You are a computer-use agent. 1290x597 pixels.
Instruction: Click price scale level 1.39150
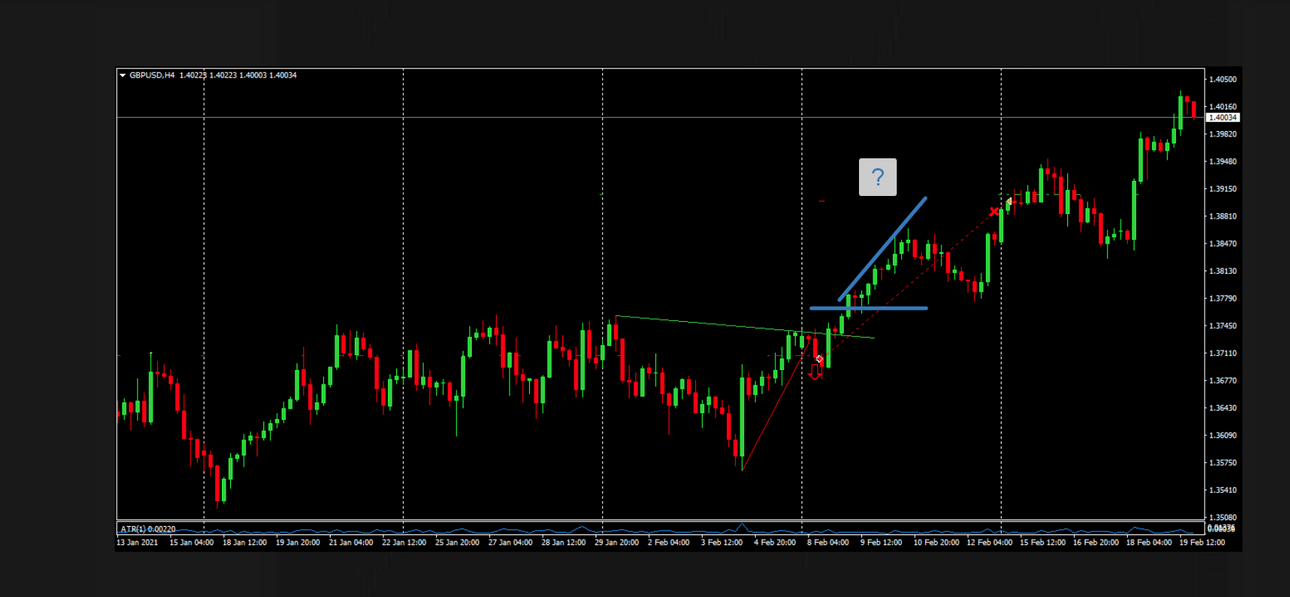point(1223,189)
